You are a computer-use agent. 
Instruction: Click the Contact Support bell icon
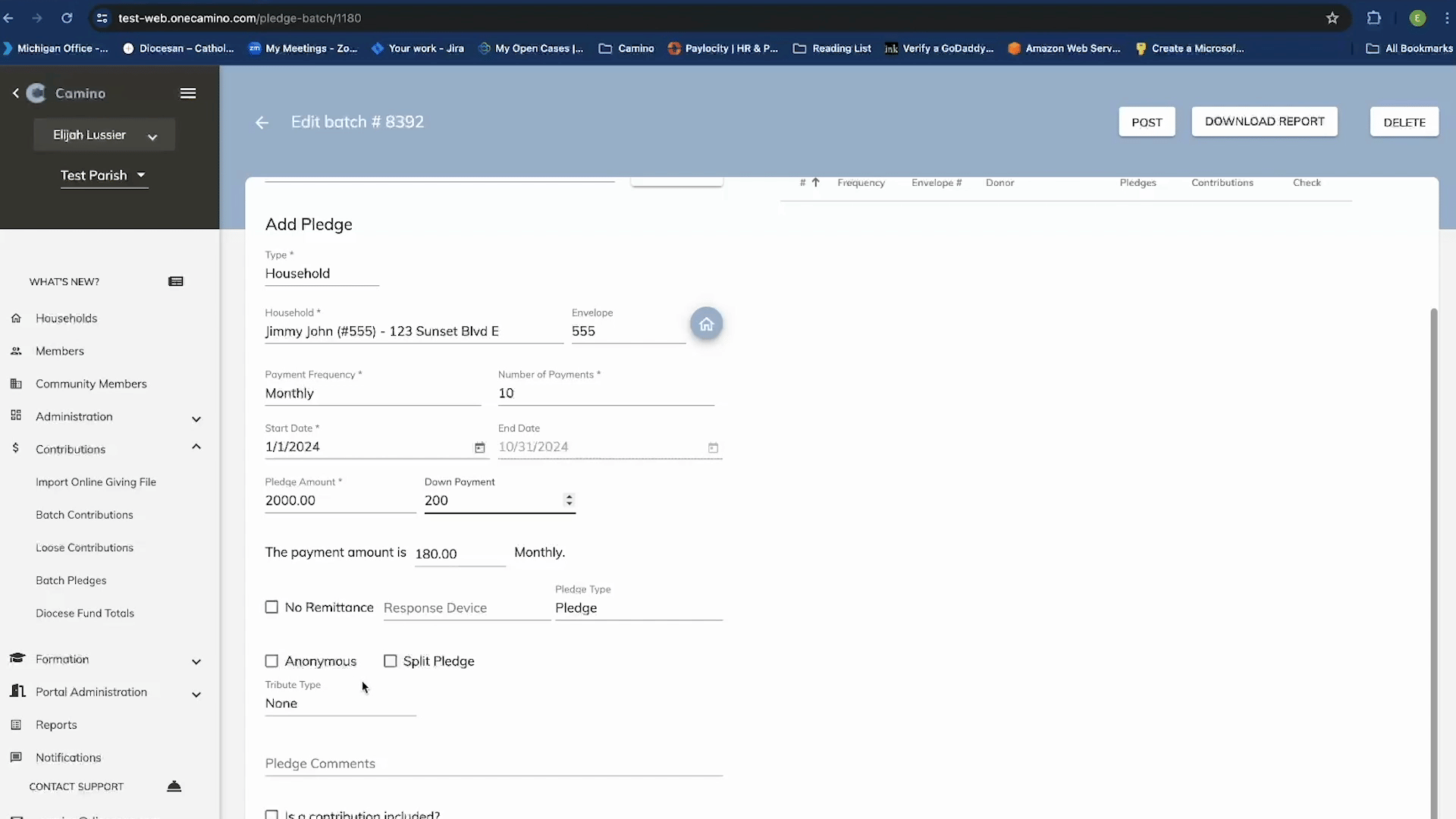(174, 786)
